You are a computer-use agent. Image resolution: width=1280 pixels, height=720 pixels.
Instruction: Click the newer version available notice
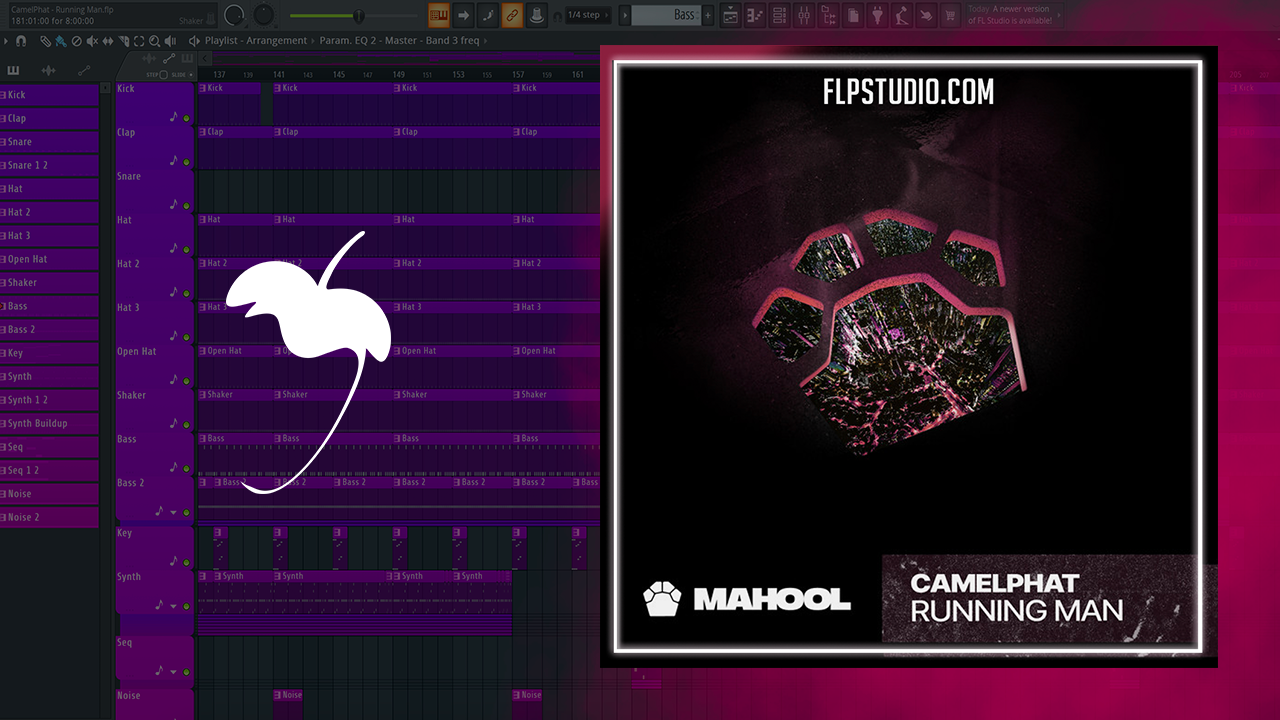(1008, 15)
